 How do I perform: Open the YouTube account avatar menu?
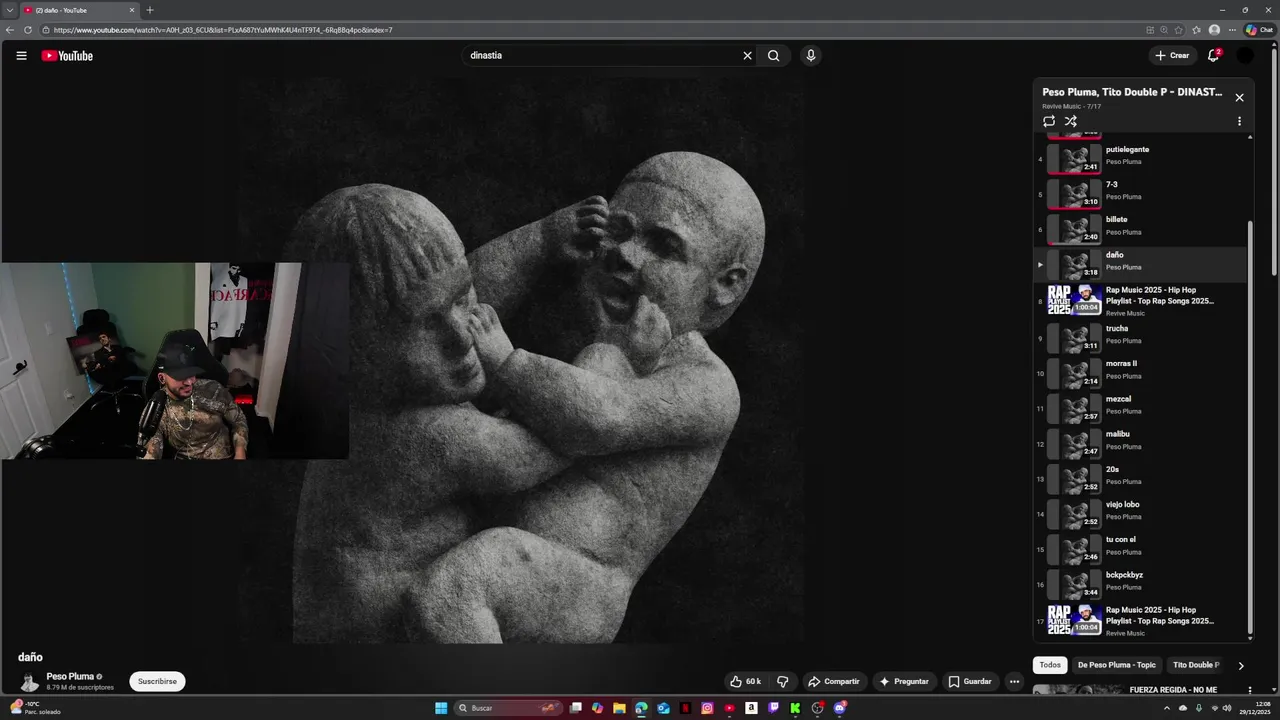coord(1245,56)
